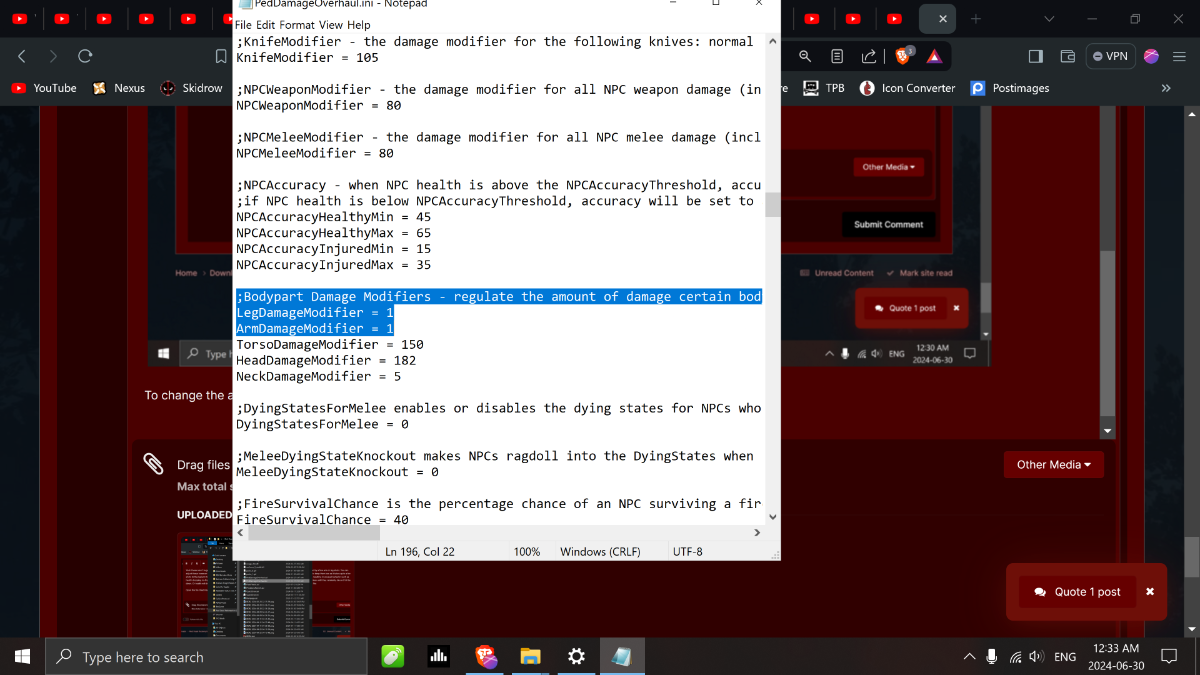The height and width of the screenshot is (675, 1200).
Task: Expand the lower Other Media dropdown
Action: pyautogui.click(x=1053, y=464)
